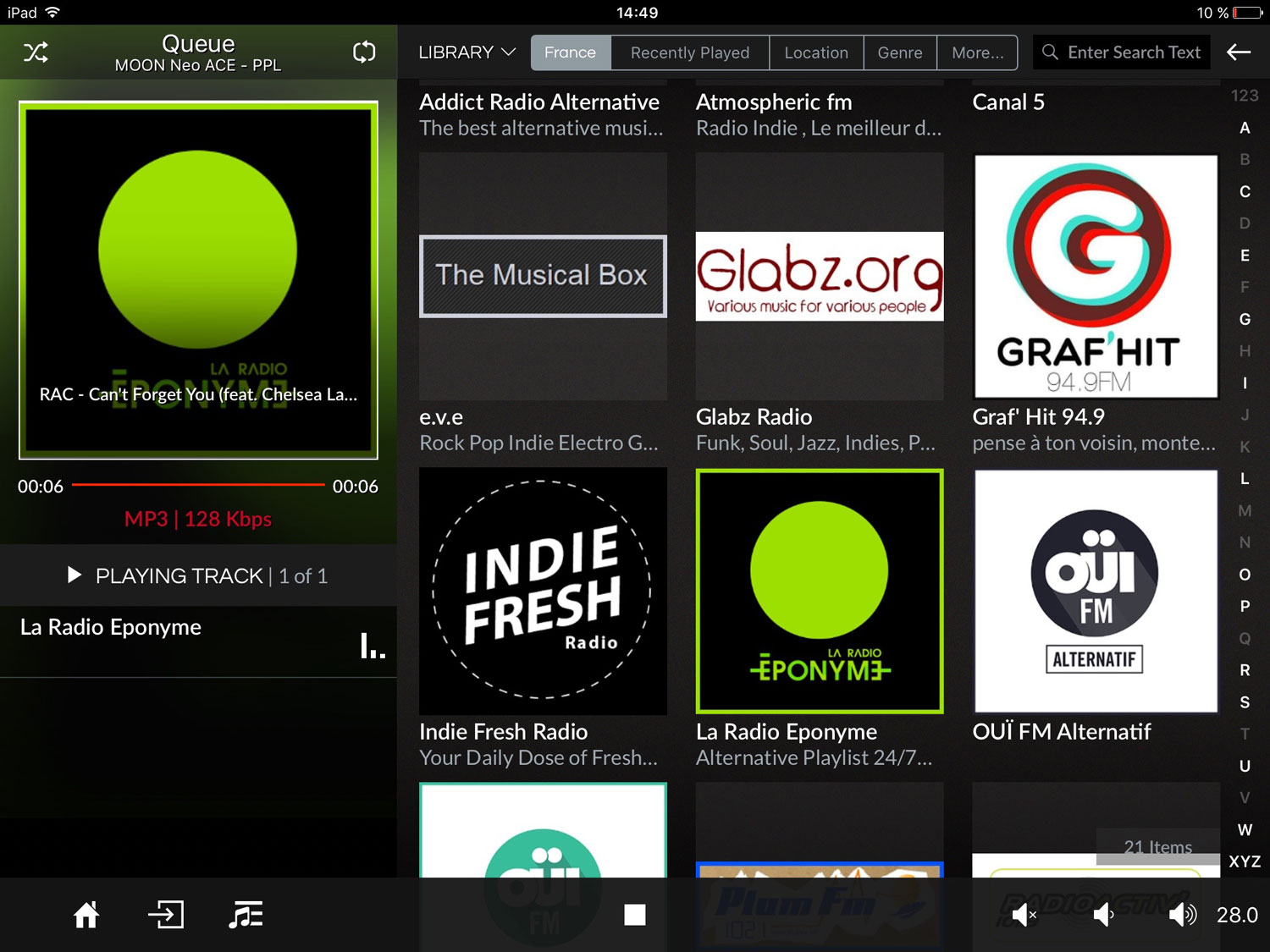1270x952 pixels.
Task: Jump to letter O in index
Action: (1245, 575)
